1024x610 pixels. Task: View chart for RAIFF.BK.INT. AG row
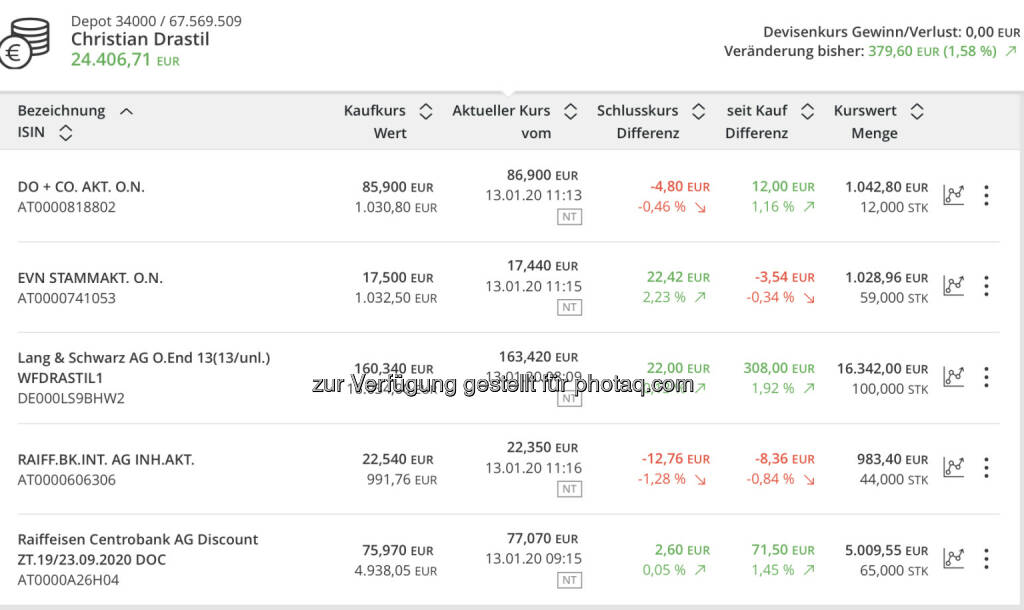[x=954, y=468]
